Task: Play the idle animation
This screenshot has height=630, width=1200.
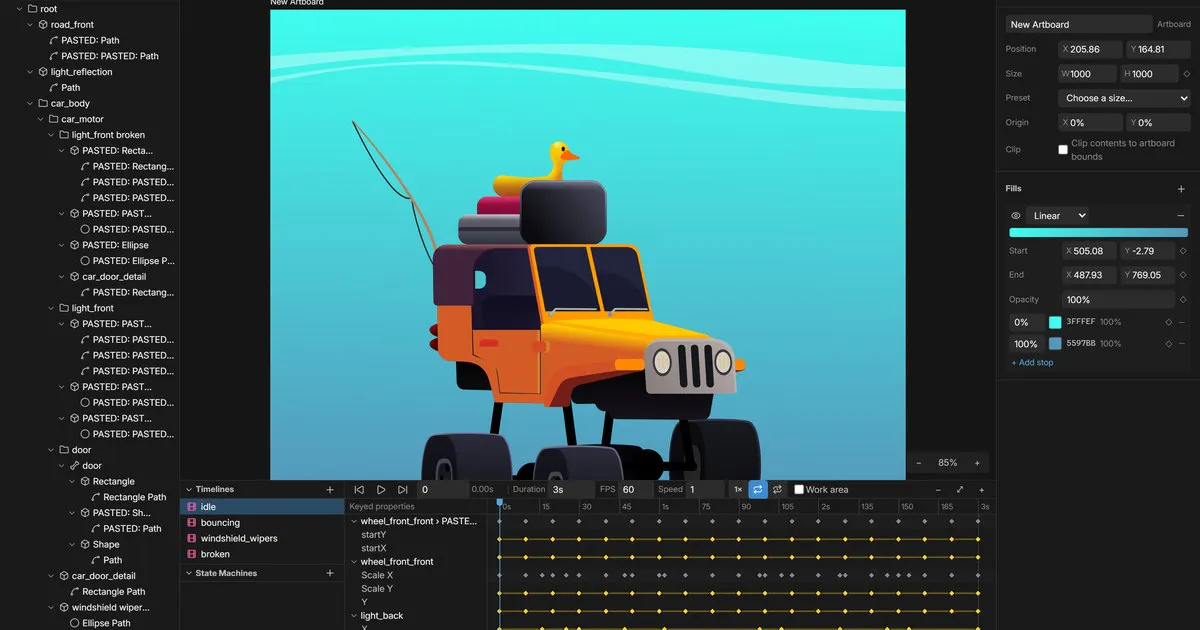Action: (x=381, y=490)
